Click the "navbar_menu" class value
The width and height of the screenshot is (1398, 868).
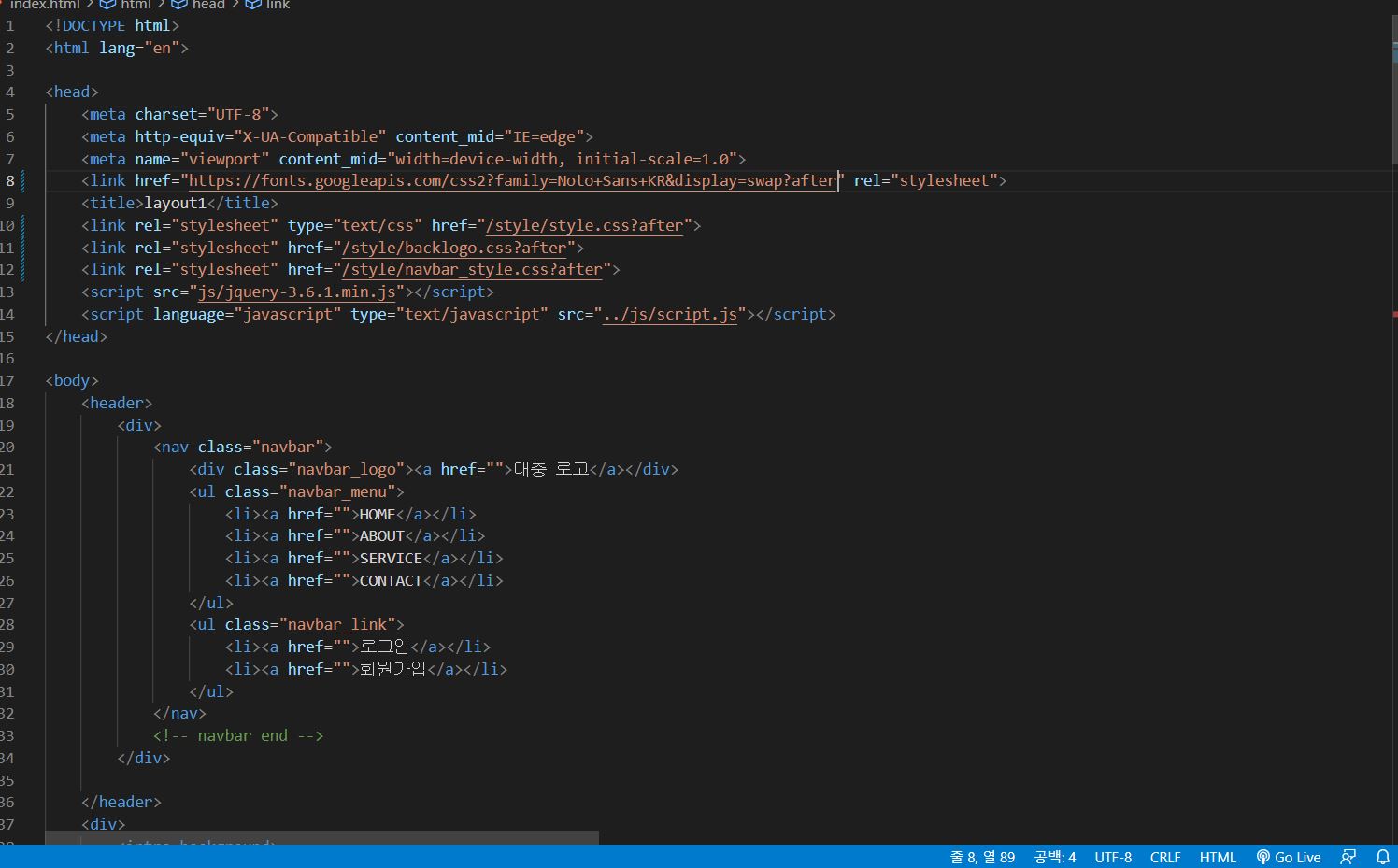(x=337, y=491)
